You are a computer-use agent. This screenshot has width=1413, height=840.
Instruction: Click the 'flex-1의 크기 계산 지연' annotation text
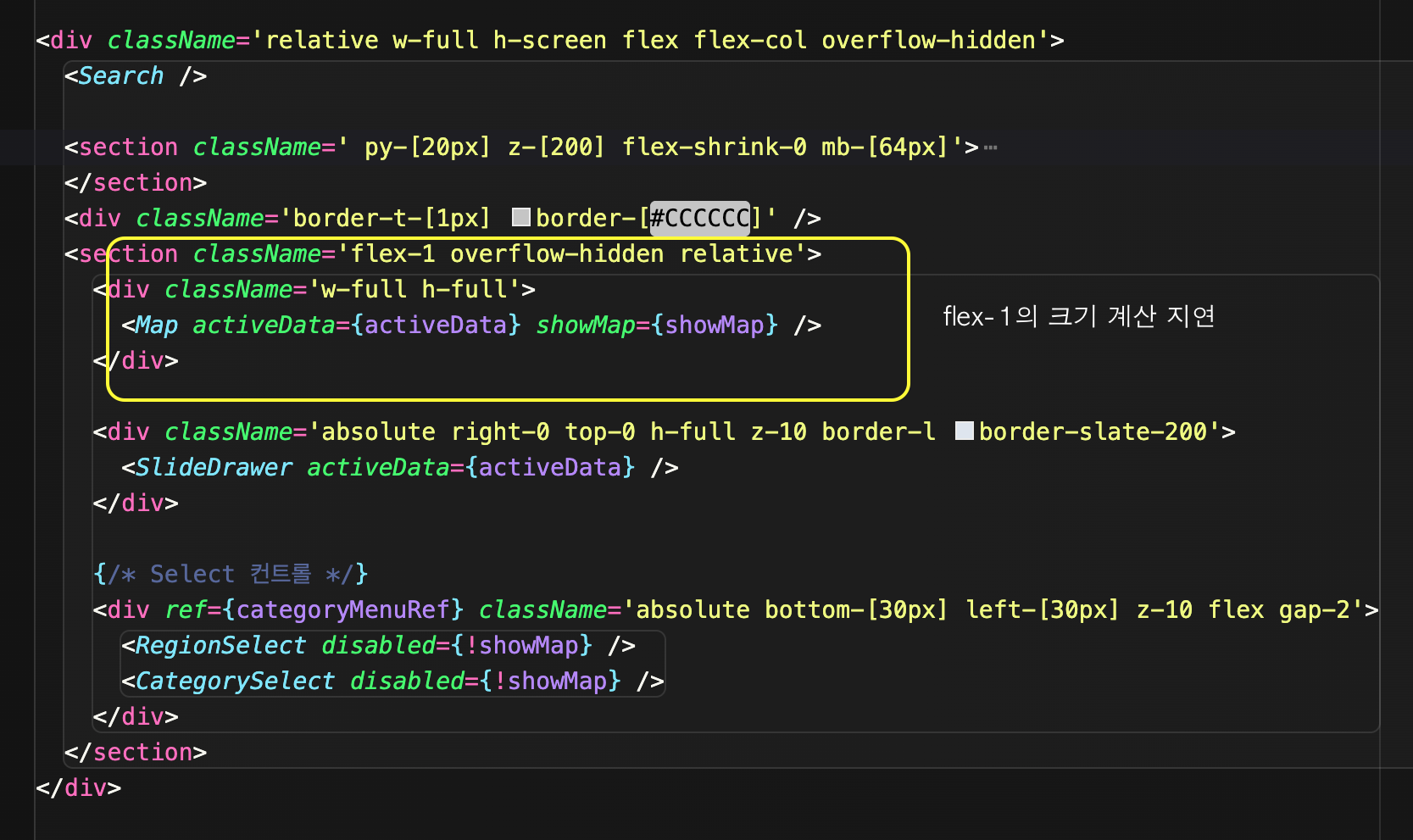[x=1078, y=317]
